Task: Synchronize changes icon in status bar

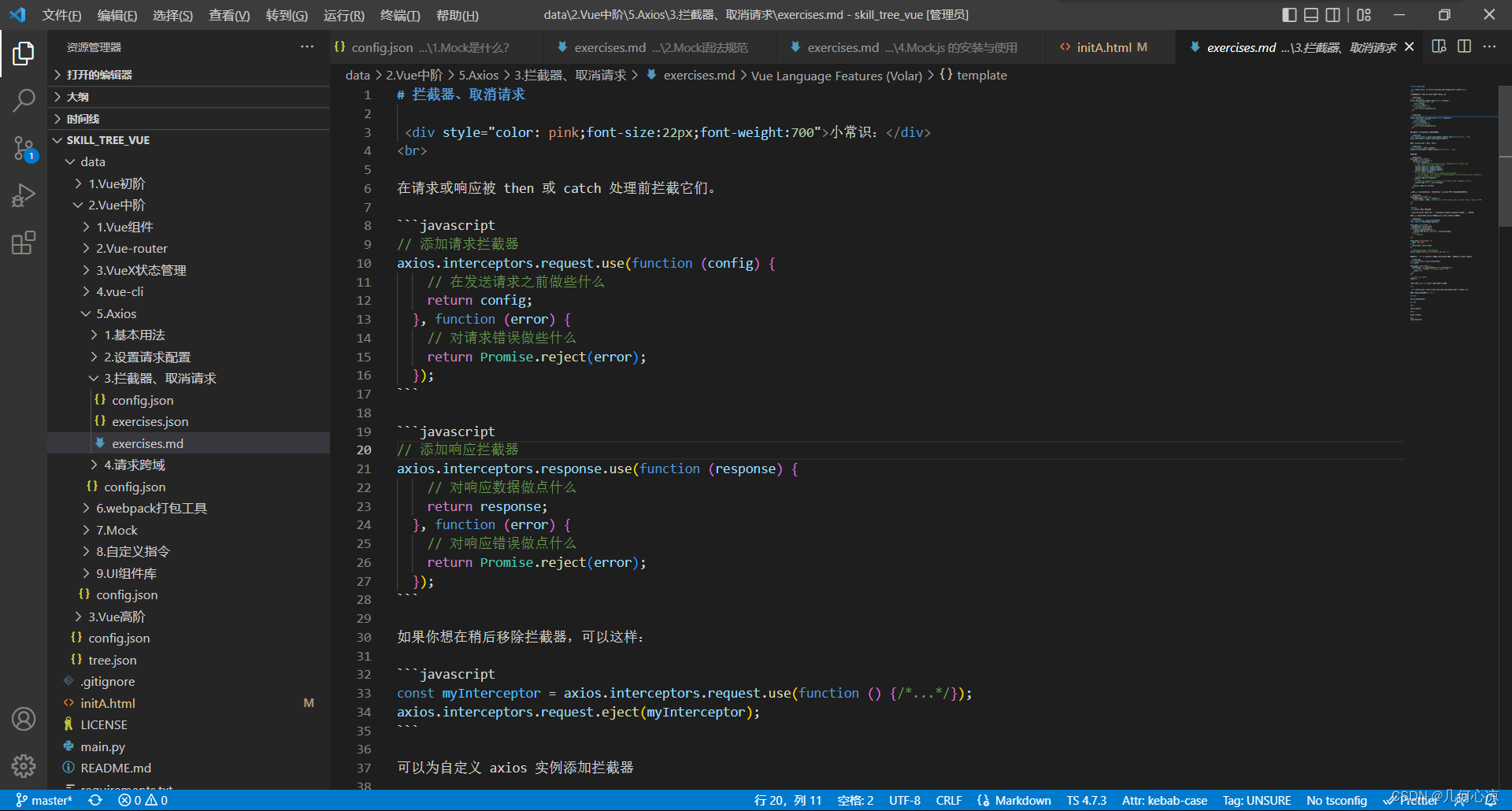Action: click(95, 800)
